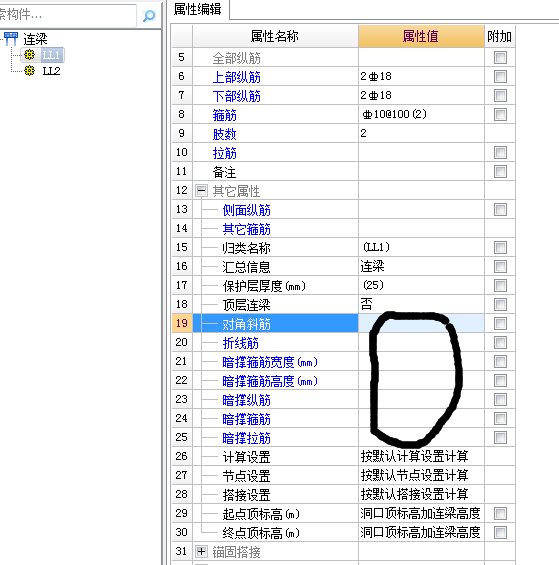The image size is (559, 565).
Task: Toggle 附加 checkbox for 侧面纵筋
Action: 500,209
